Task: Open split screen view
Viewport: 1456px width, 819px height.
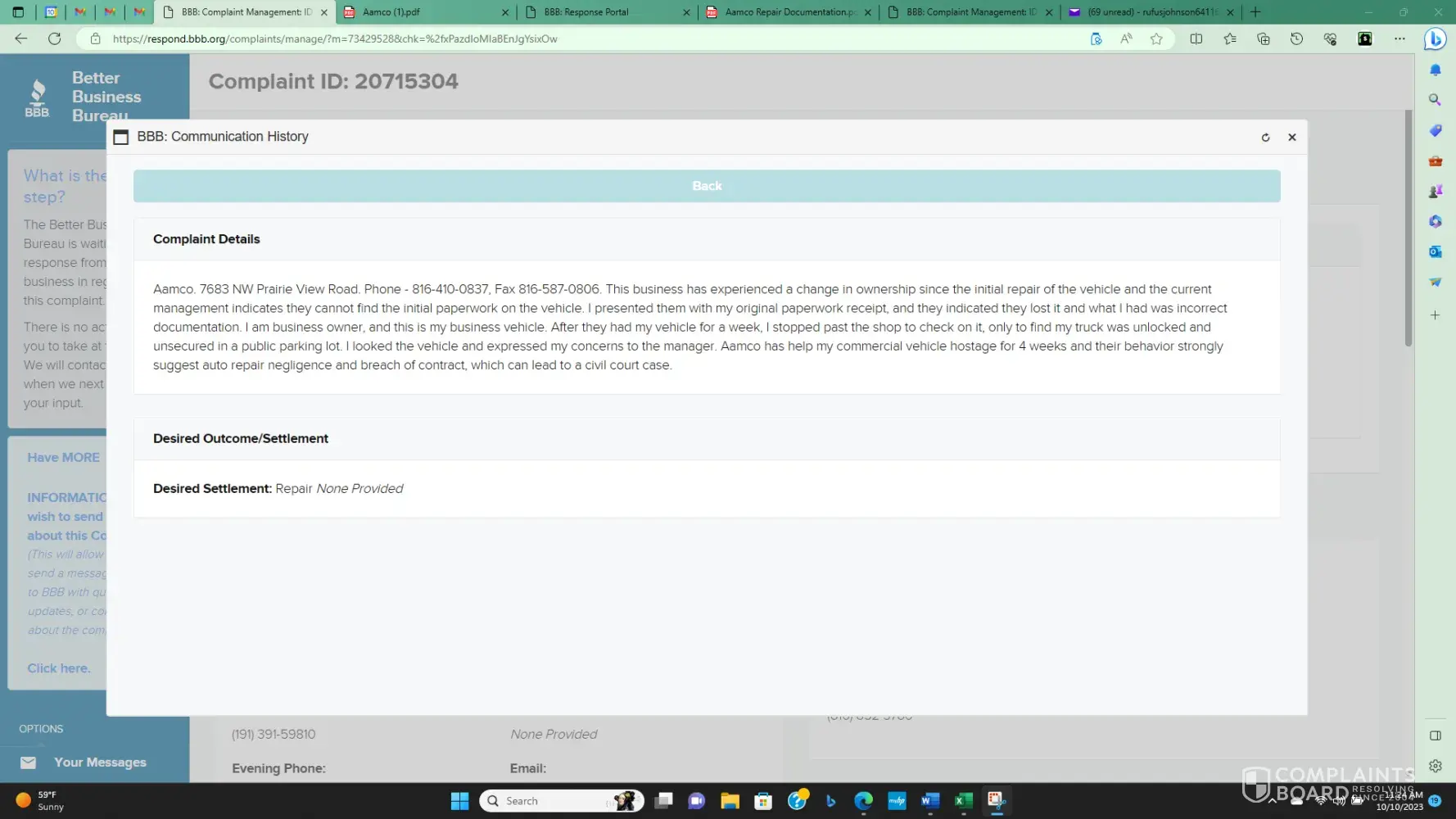Action: (1196, 38)
